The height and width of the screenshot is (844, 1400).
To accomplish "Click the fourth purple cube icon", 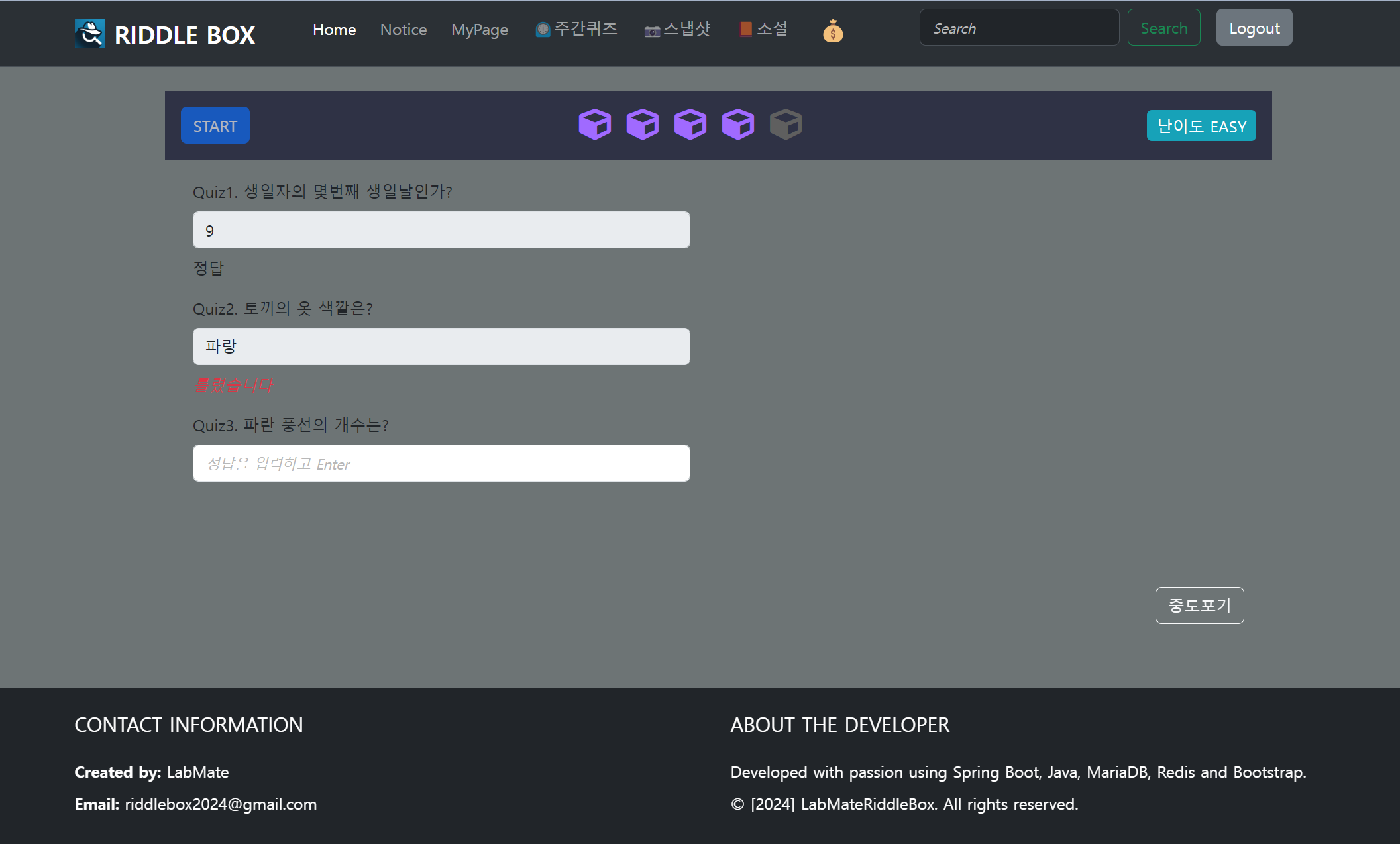I will tap(737, 124).
